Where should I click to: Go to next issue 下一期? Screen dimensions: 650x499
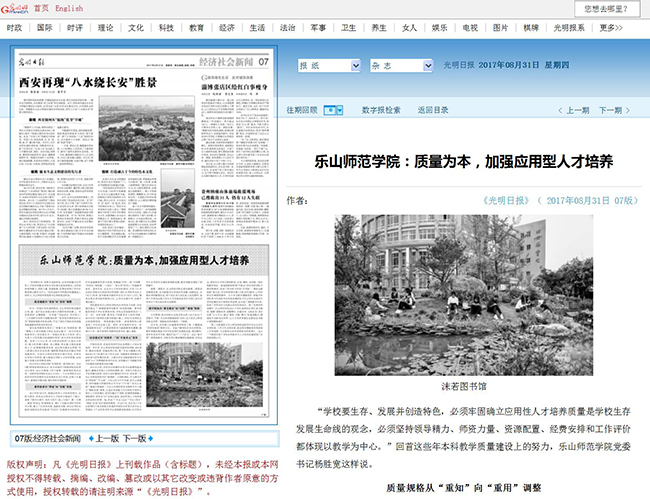pyautogui.click(x=614, y=110)
